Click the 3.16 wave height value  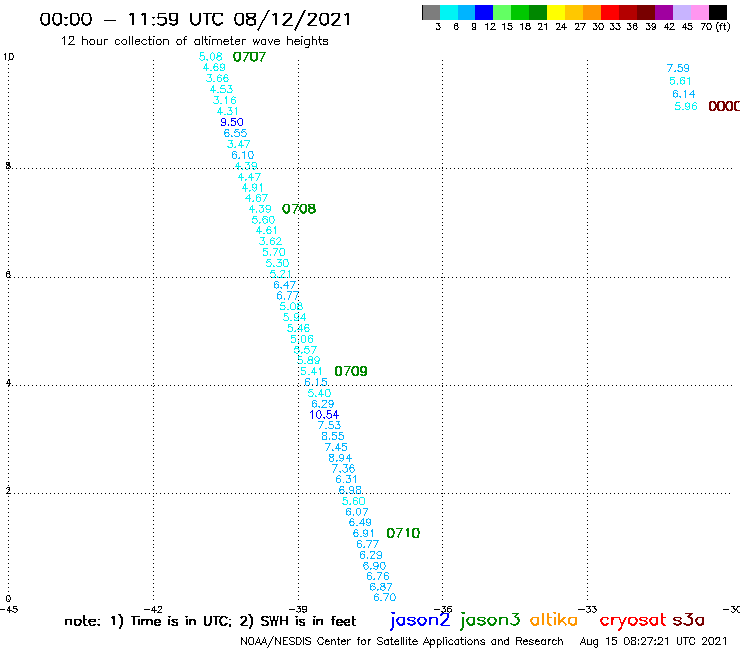225,101
